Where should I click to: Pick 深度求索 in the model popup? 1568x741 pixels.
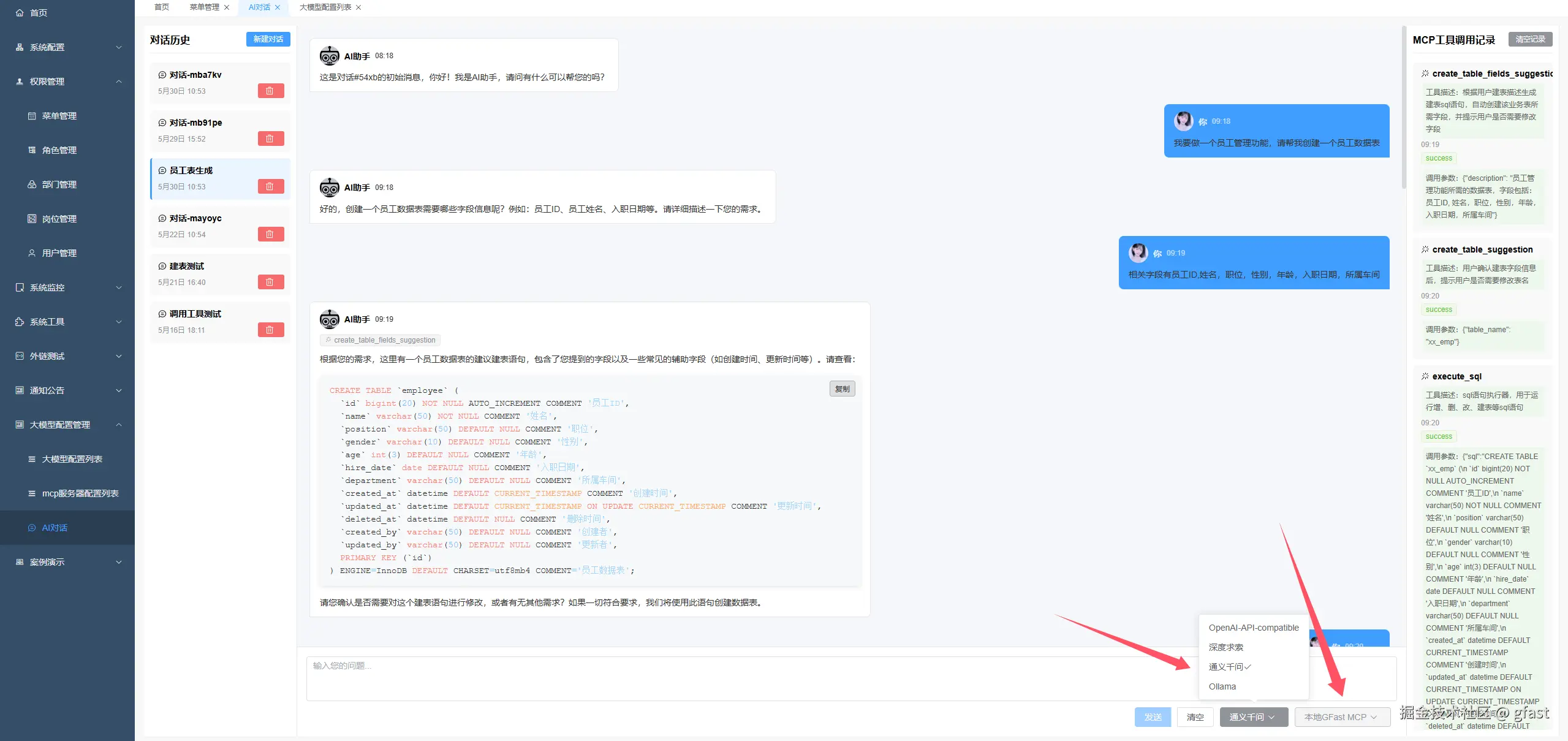click(1225, 647)
